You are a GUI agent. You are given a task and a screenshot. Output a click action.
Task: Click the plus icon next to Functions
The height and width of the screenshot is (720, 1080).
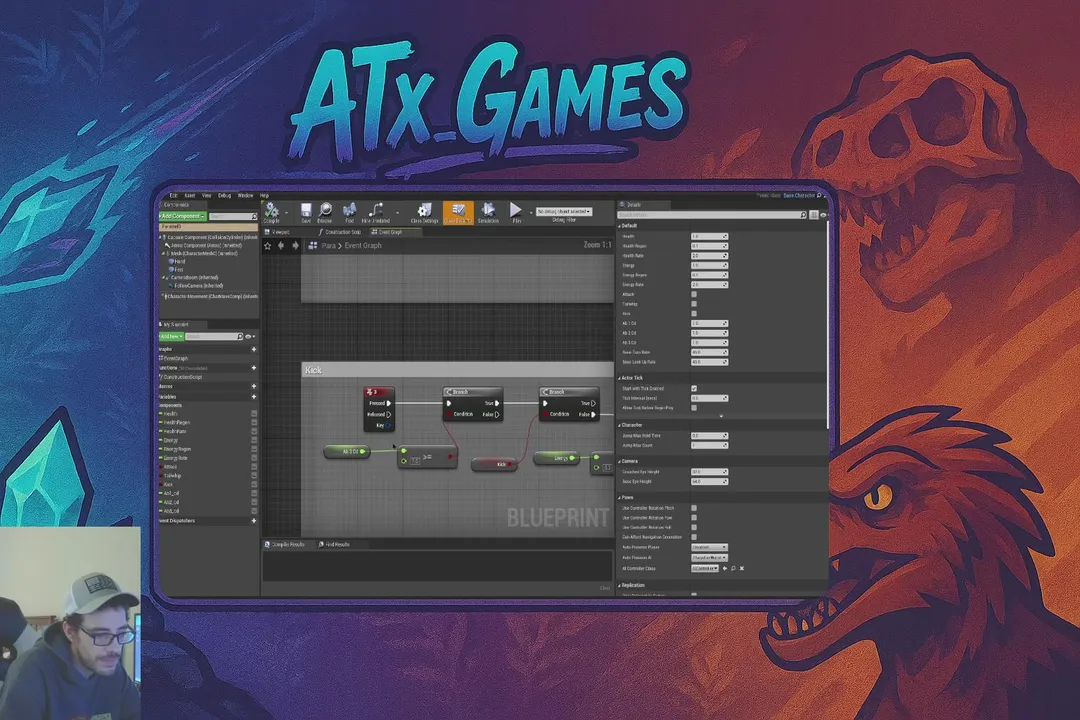point(253,368)
